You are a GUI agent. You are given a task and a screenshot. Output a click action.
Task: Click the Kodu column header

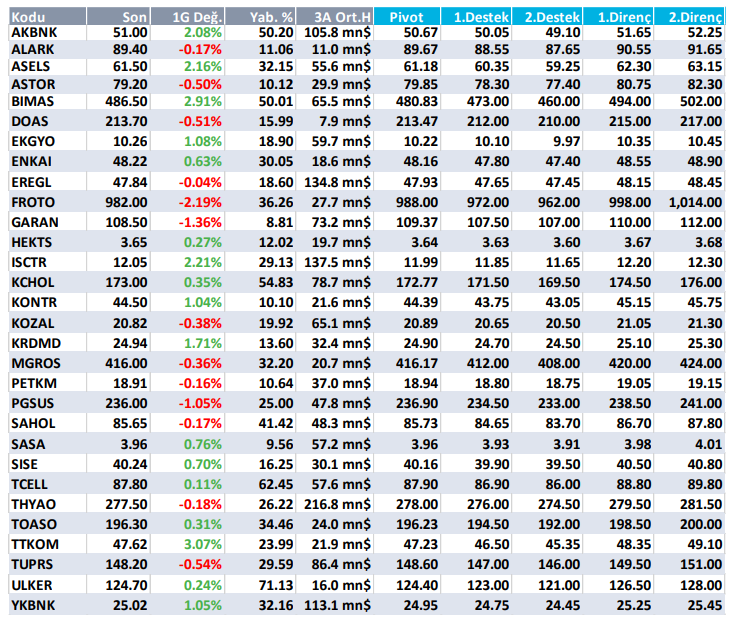[30, 17]
